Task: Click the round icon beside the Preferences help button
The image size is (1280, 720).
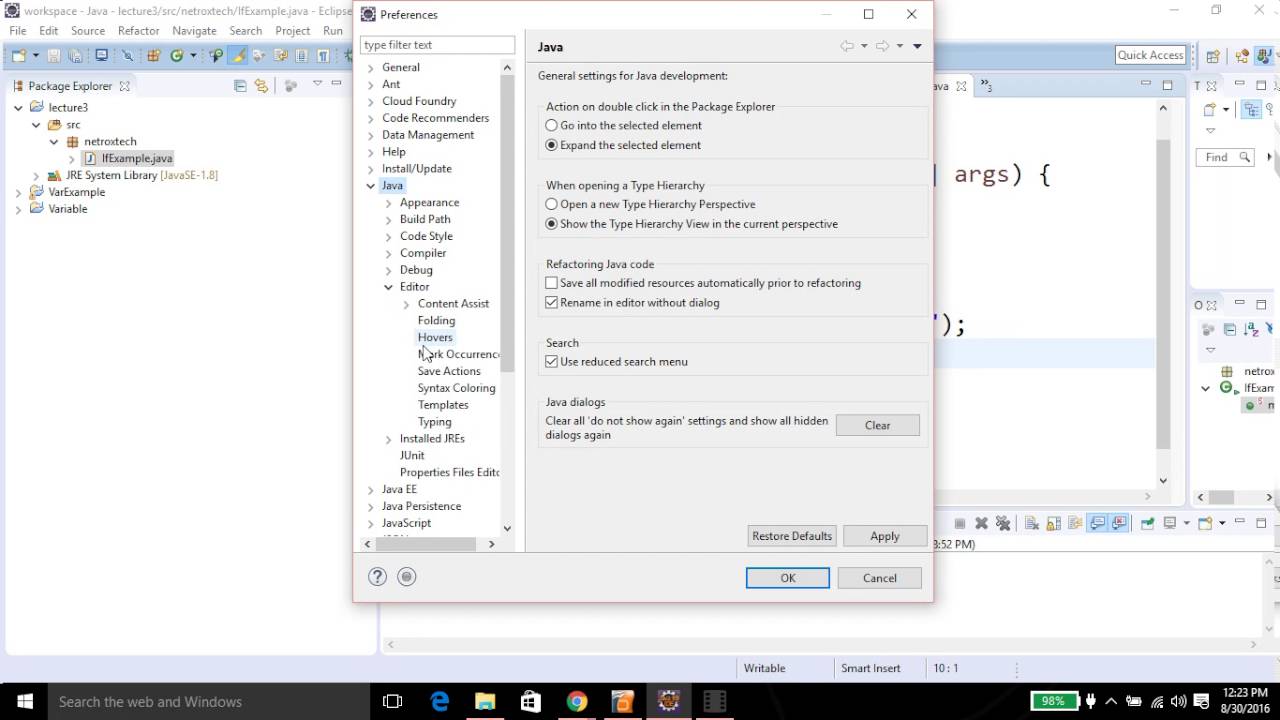Action: (406, 576)
